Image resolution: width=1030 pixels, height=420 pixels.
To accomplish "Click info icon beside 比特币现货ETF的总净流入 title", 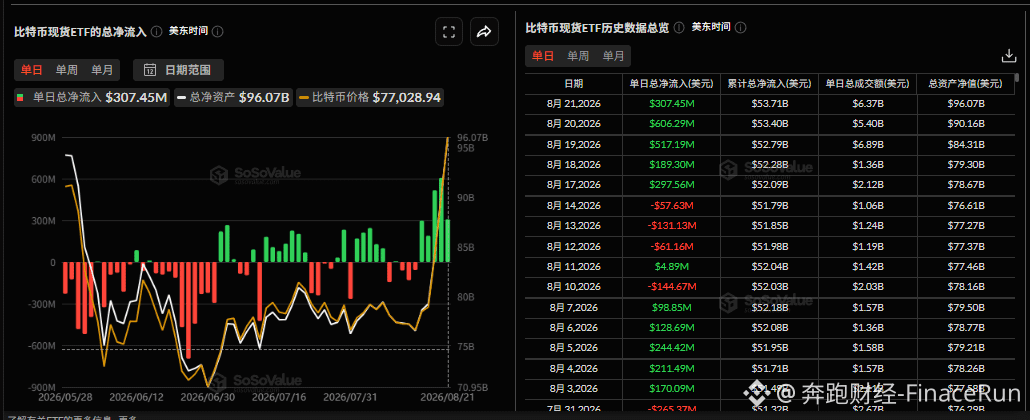I will tap(156, 31).
